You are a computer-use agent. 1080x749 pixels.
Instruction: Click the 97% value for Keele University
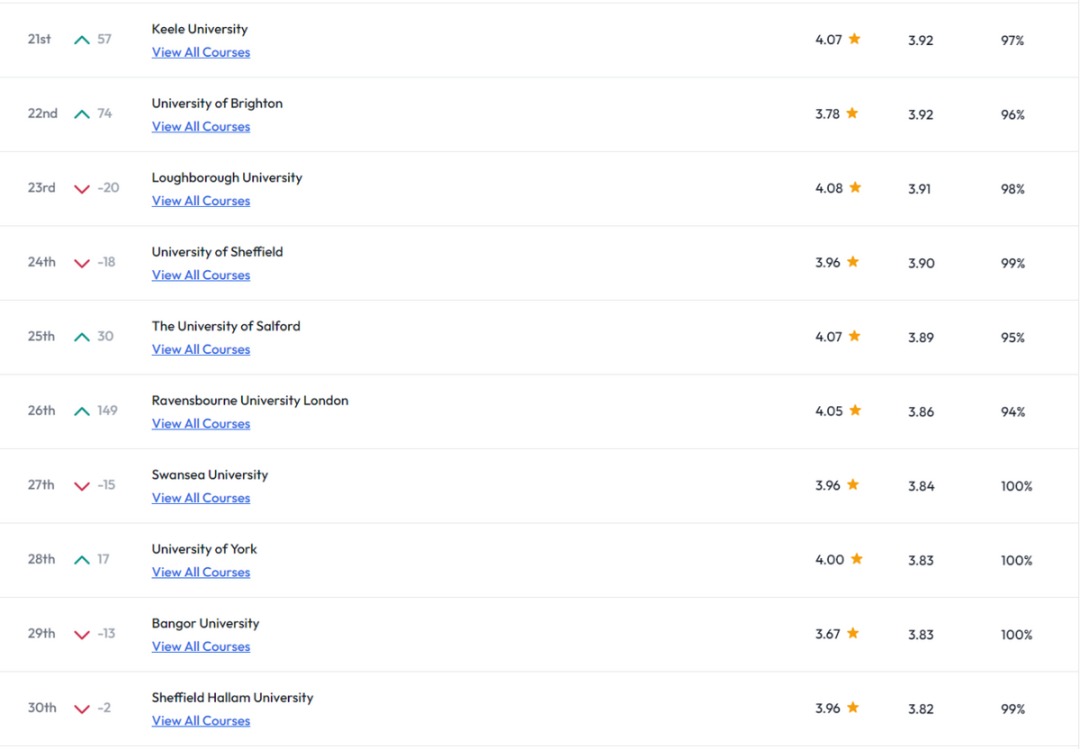[x=1012, y=41]
